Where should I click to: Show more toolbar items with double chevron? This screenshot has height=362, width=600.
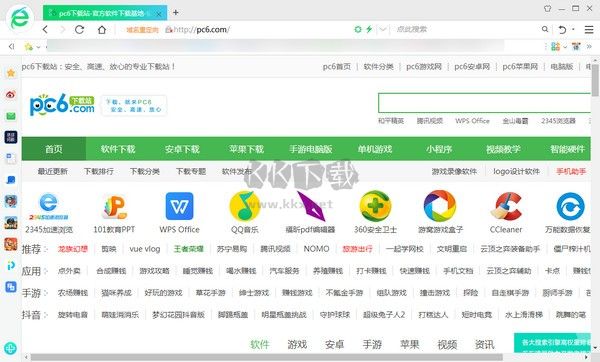(589, 46)
